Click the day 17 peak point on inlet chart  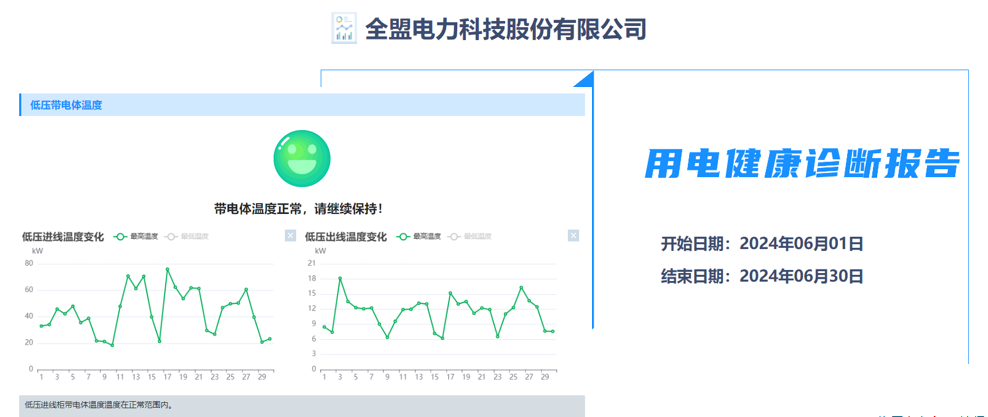(167, 269)
